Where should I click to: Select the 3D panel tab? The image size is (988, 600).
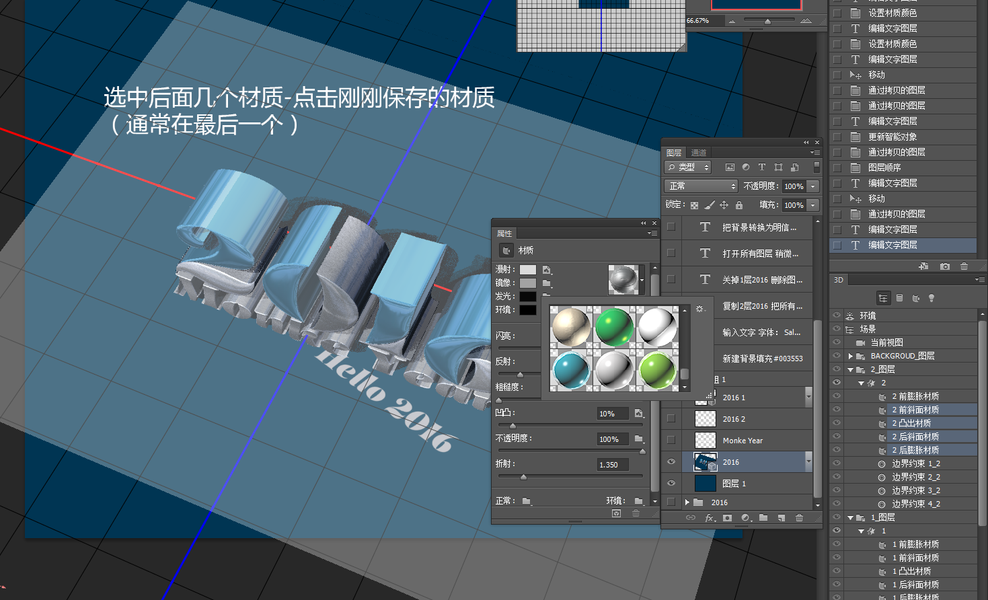839,280
